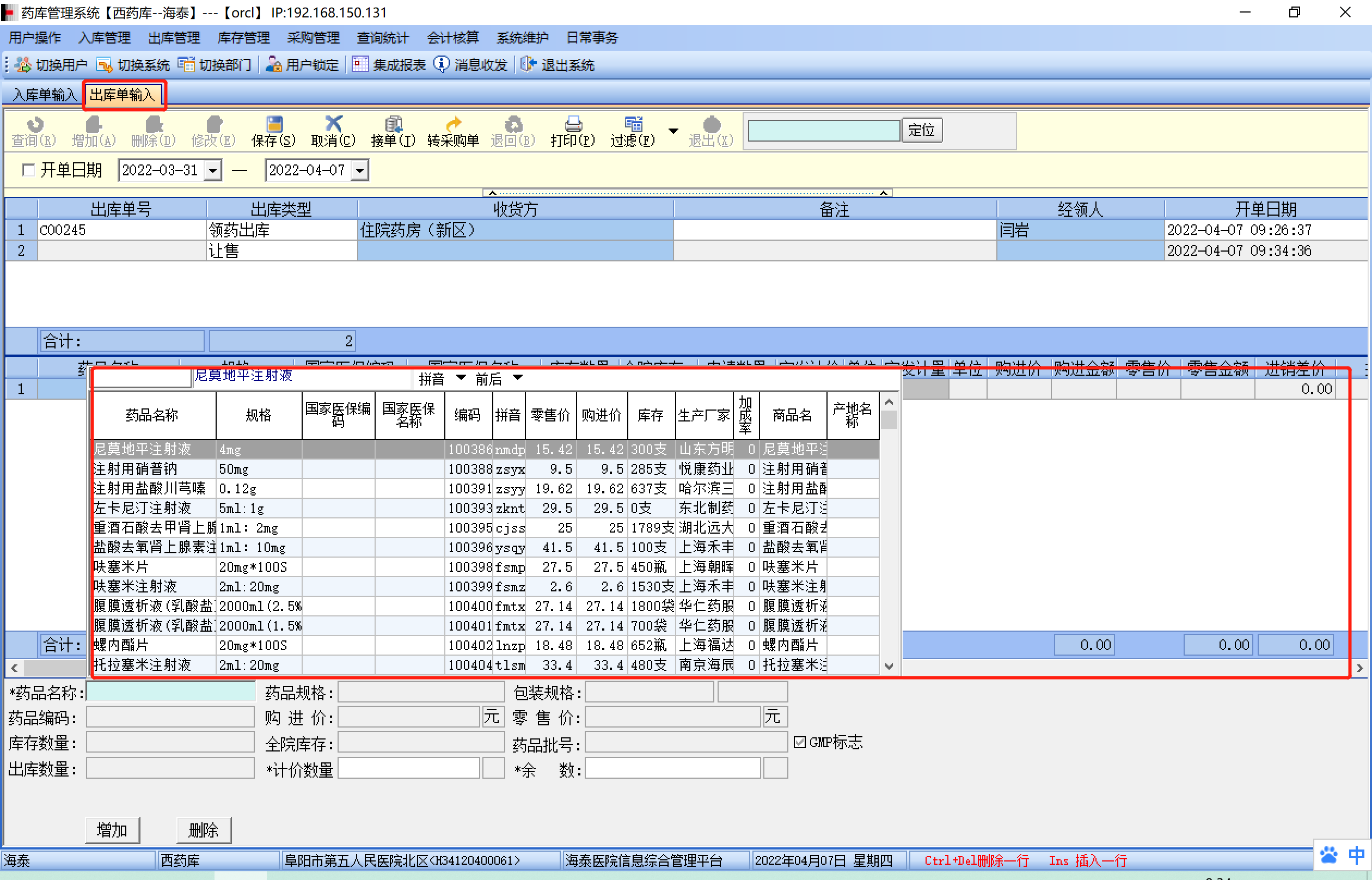The width and height of the screenshot is (1372, 880).
Task: Open the start date 2022-03-31 dropdown
Action: [x=213, y=170]
